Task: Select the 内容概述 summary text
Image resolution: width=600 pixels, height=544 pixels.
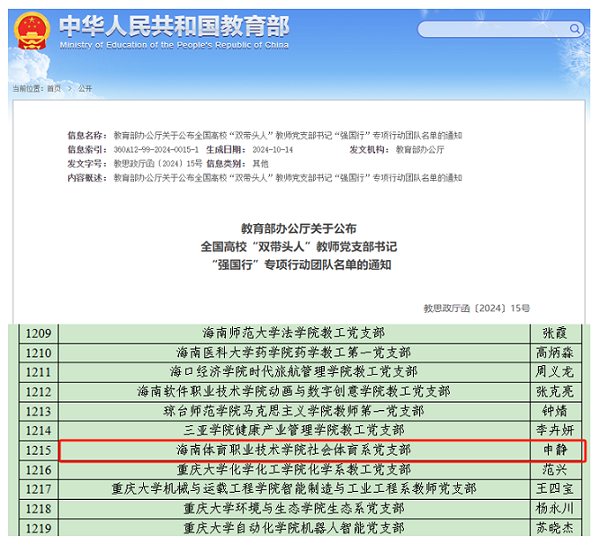Action: point(288,178)
